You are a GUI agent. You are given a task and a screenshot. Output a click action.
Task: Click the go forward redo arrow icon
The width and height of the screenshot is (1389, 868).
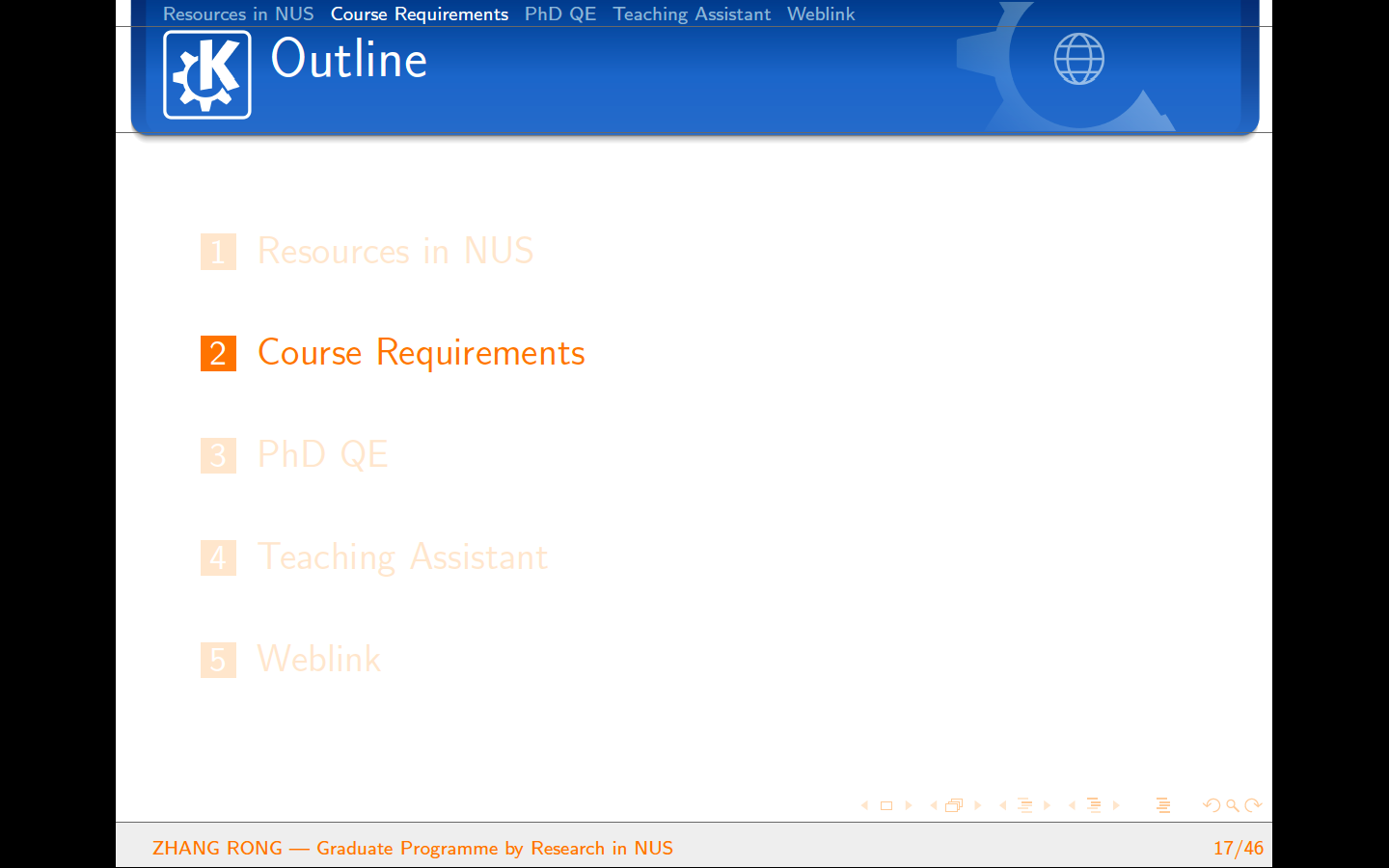tap(1253, 805)
